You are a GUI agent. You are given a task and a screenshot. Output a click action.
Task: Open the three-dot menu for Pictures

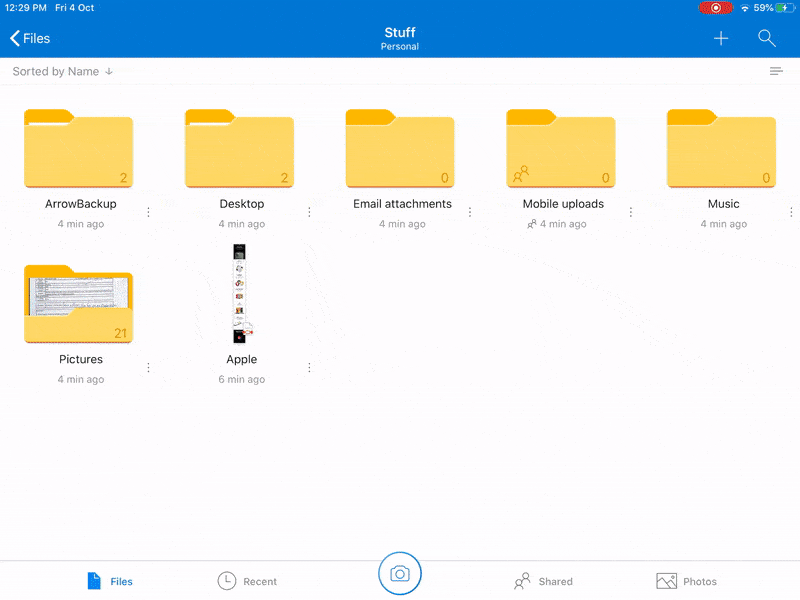click(x=148, y=367)
